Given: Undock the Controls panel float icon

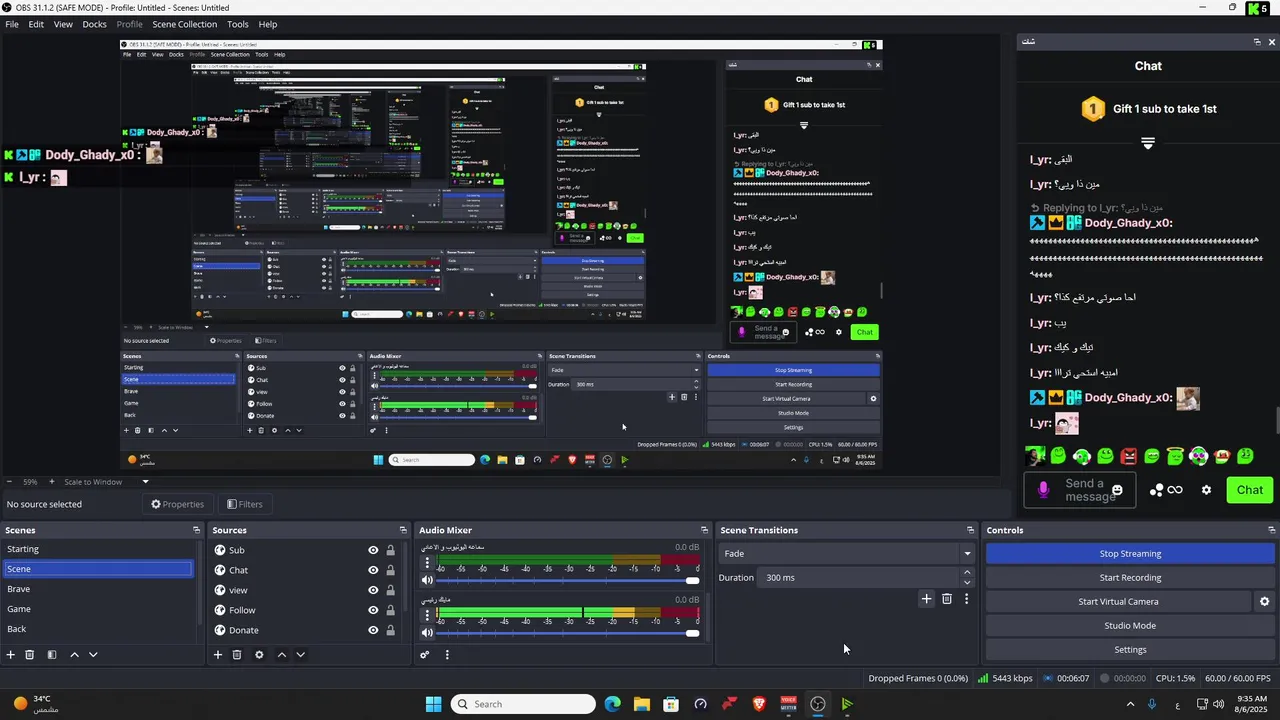Looking at the screenshot, I should coord(1272,530).
